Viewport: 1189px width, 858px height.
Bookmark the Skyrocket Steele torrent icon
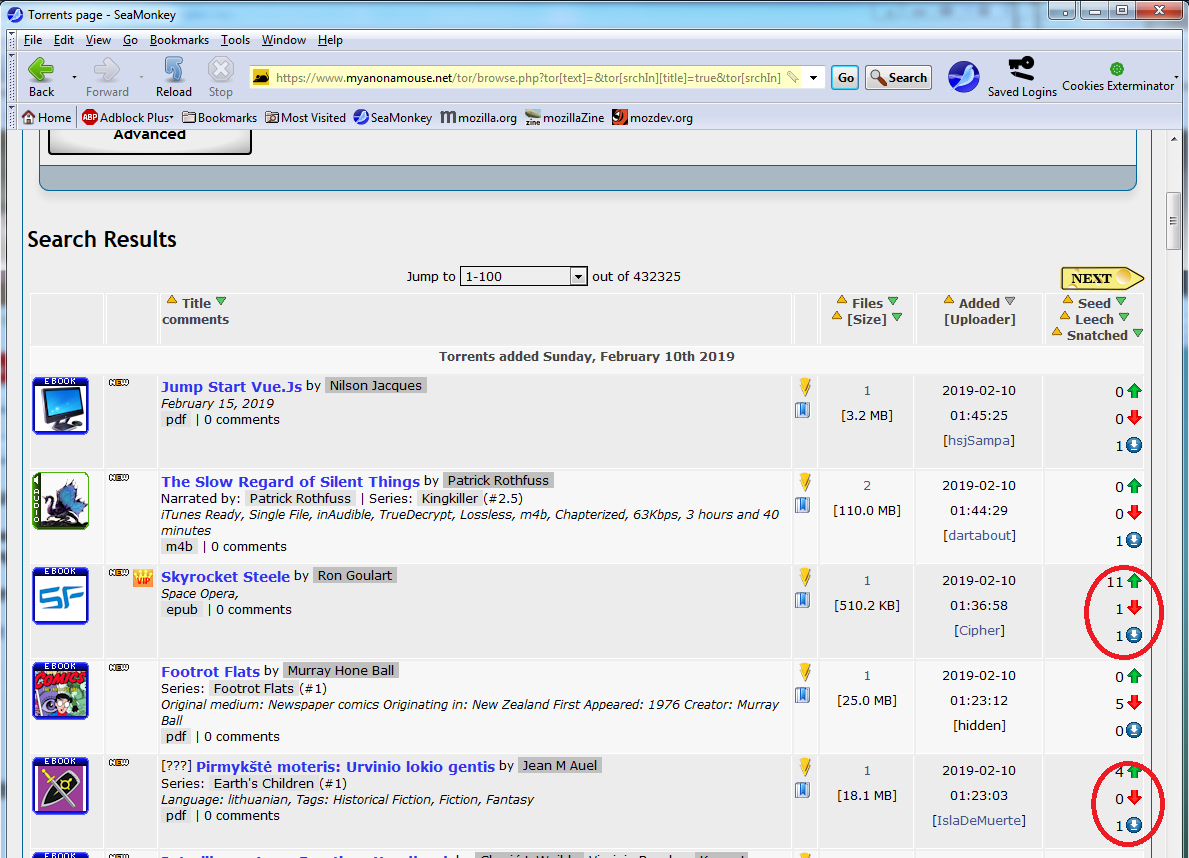pyautogui.click(x=802, y=600)
